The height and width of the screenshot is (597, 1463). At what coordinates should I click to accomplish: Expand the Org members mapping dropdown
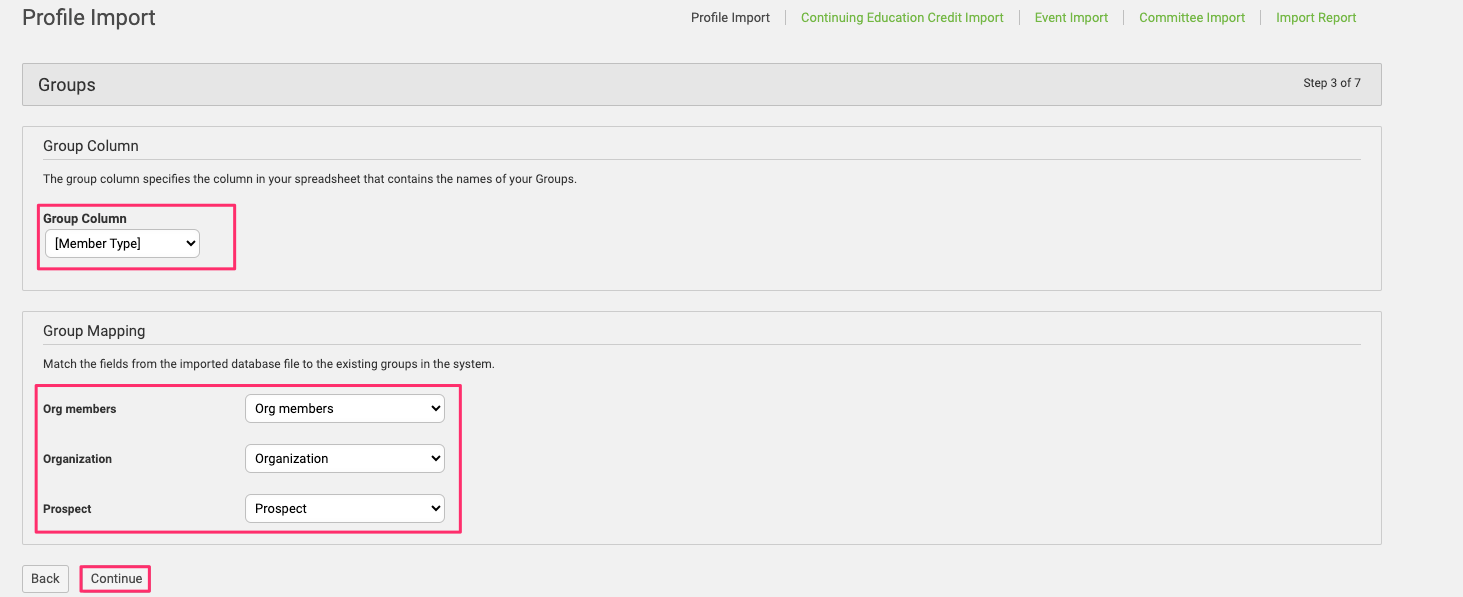click(x=345, y=408)
